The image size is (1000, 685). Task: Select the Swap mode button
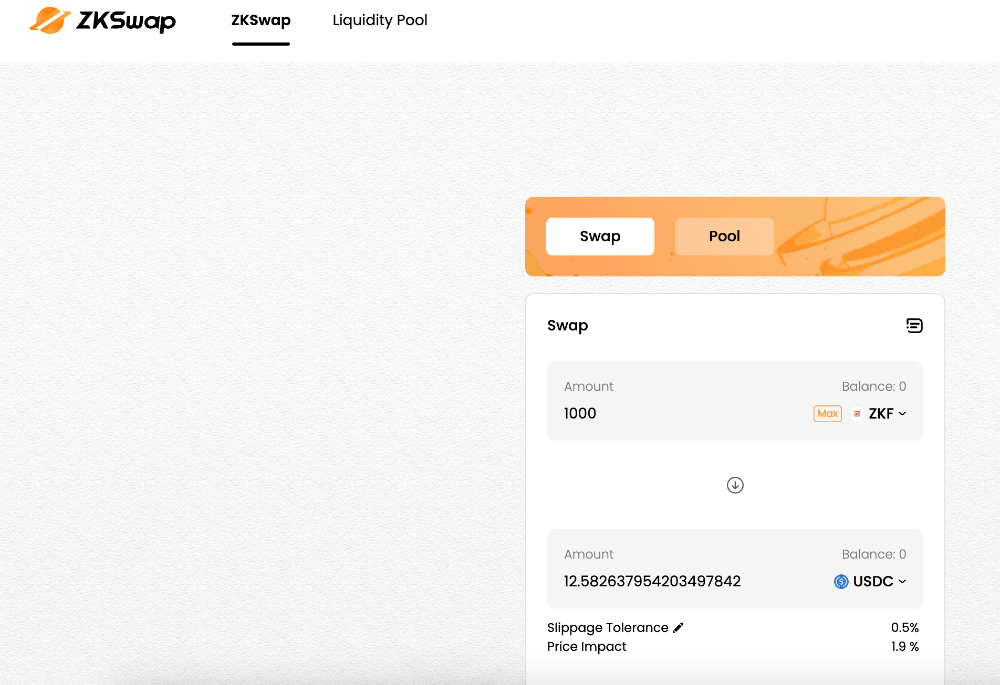coord(600,237)
